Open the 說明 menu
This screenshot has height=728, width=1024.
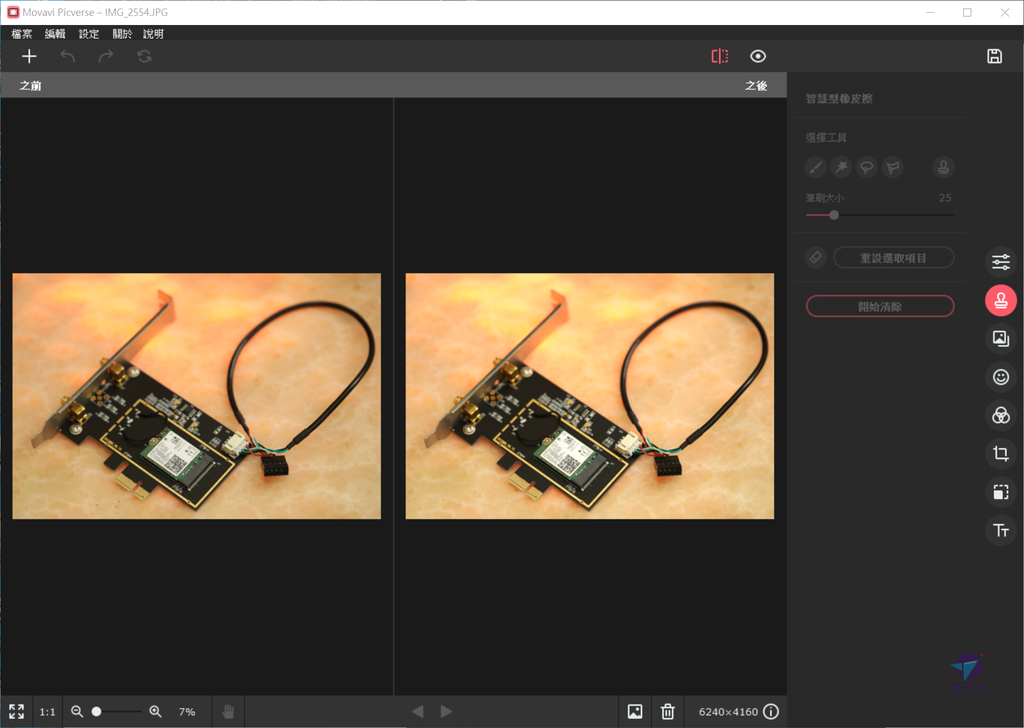click(153, 34)
